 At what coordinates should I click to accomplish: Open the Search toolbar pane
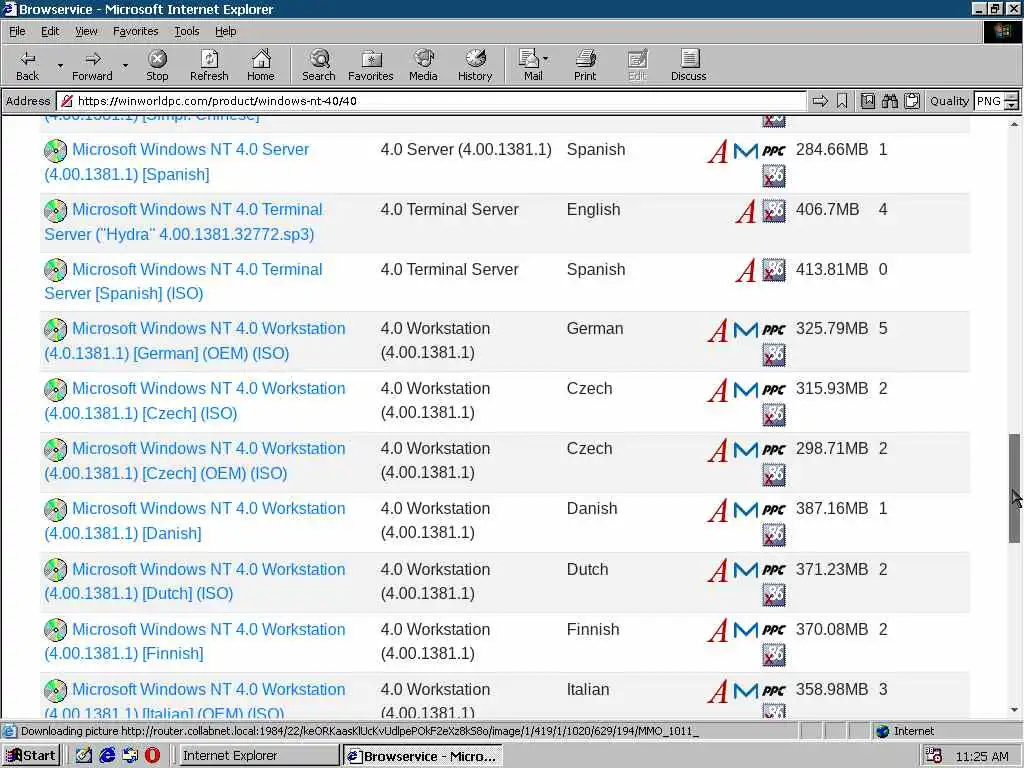point(319,65)
